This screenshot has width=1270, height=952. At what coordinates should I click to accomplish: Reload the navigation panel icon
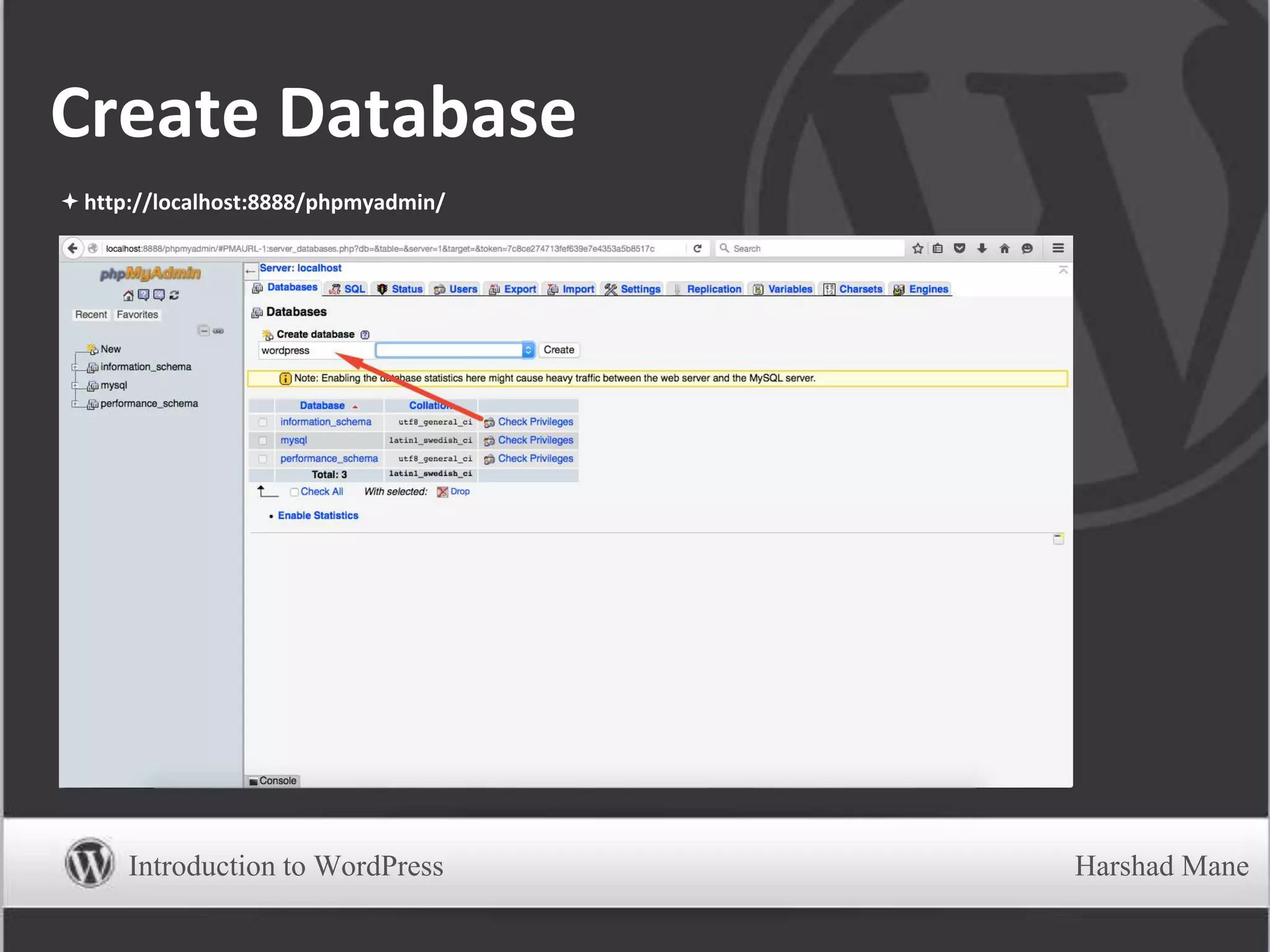[x=174, y=295]
